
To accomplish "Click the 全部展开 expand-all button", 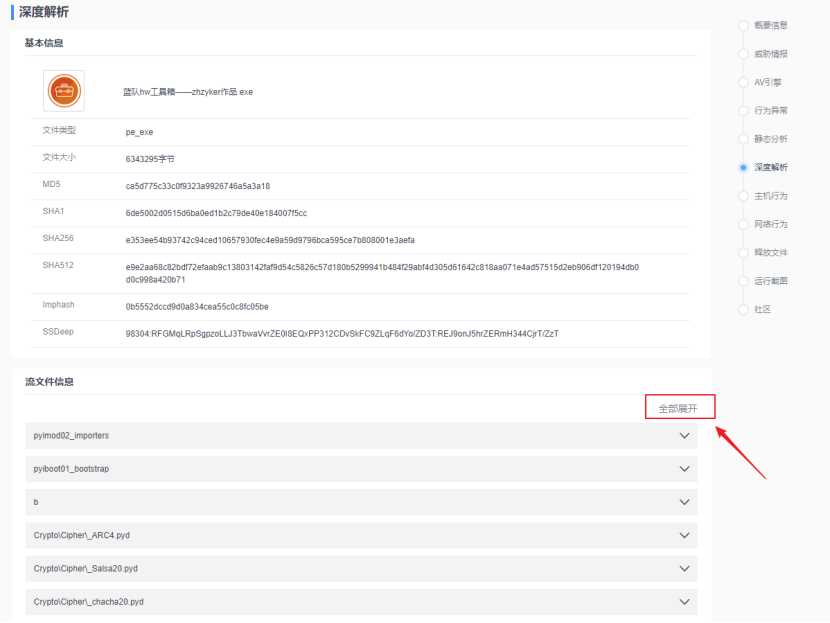I will tap(678, 408).
